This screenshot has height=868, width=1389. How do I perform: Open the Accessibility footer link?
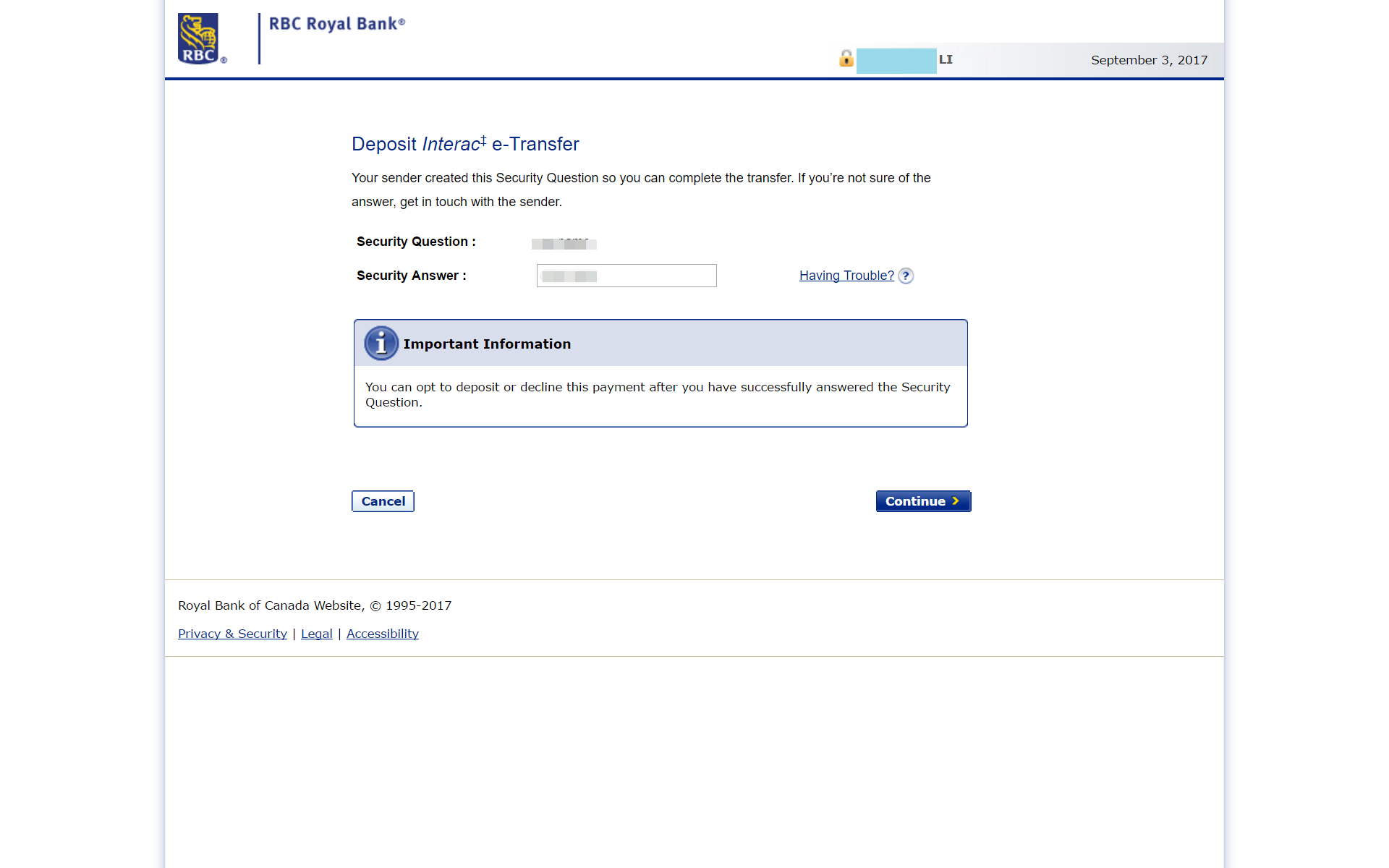383,634
